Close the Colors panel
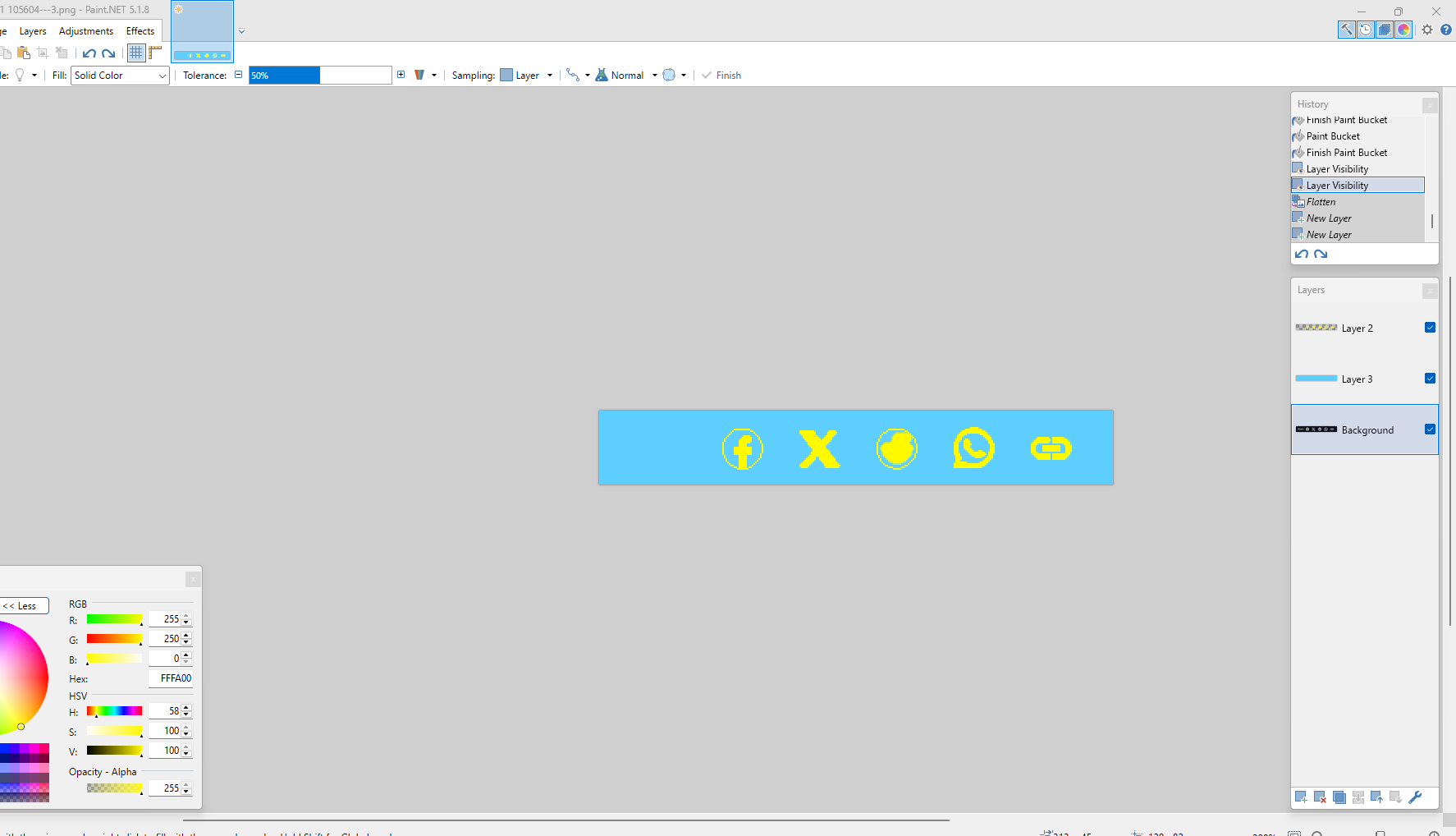The height and width of the screenshot is (836, 1456). coord(193,580)
